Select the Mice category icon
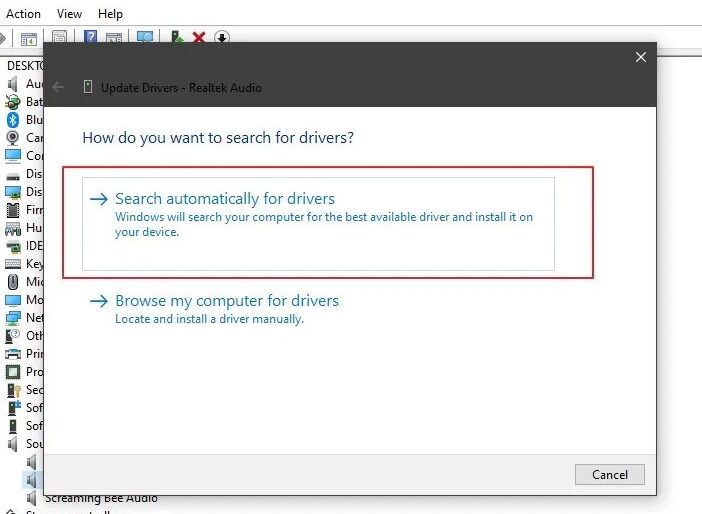 click(x=13, y=282)
